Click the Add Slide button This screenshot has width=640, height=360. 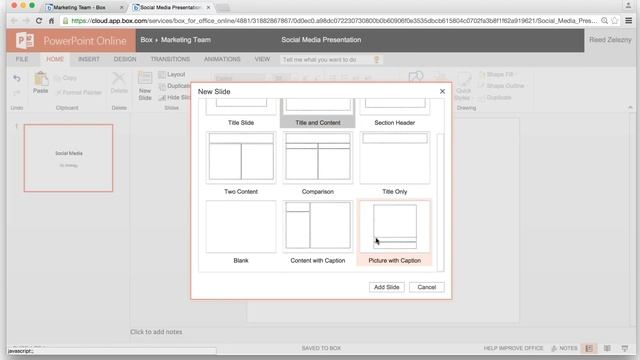[x=387, y=287]
